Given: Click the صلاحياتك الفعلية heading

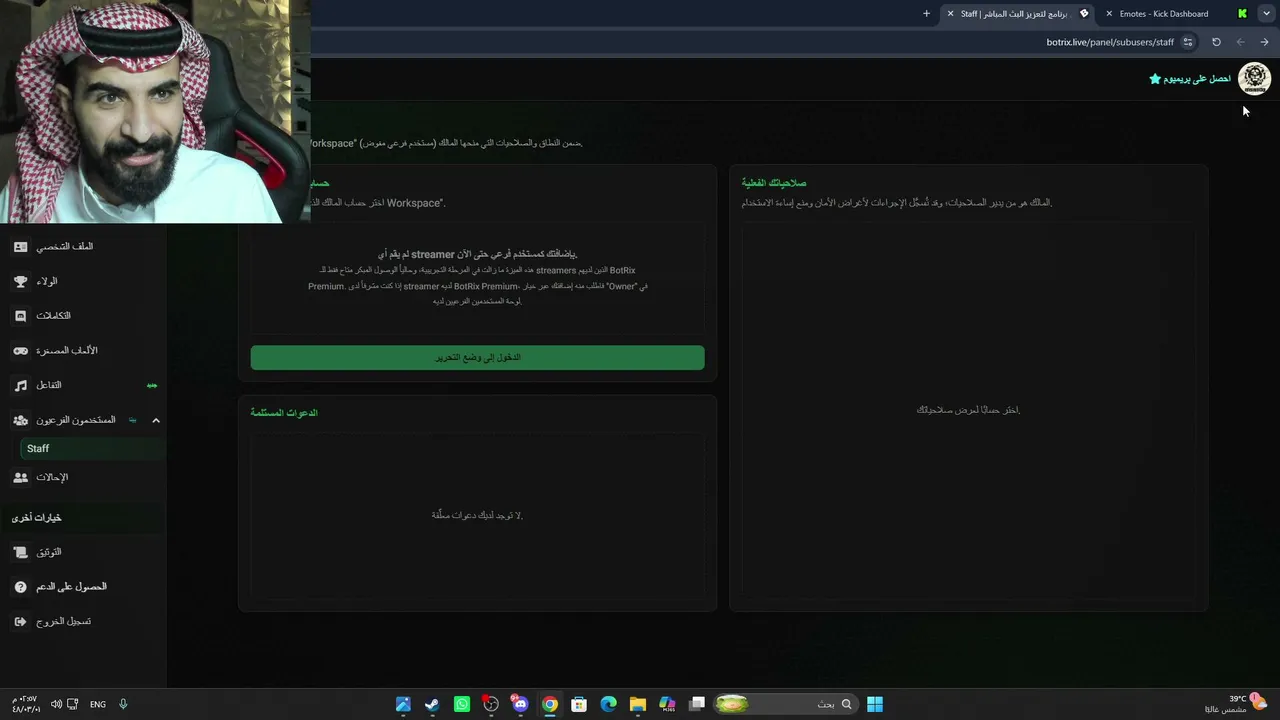Looking at the screenshot, I should [x=774, y=183].
